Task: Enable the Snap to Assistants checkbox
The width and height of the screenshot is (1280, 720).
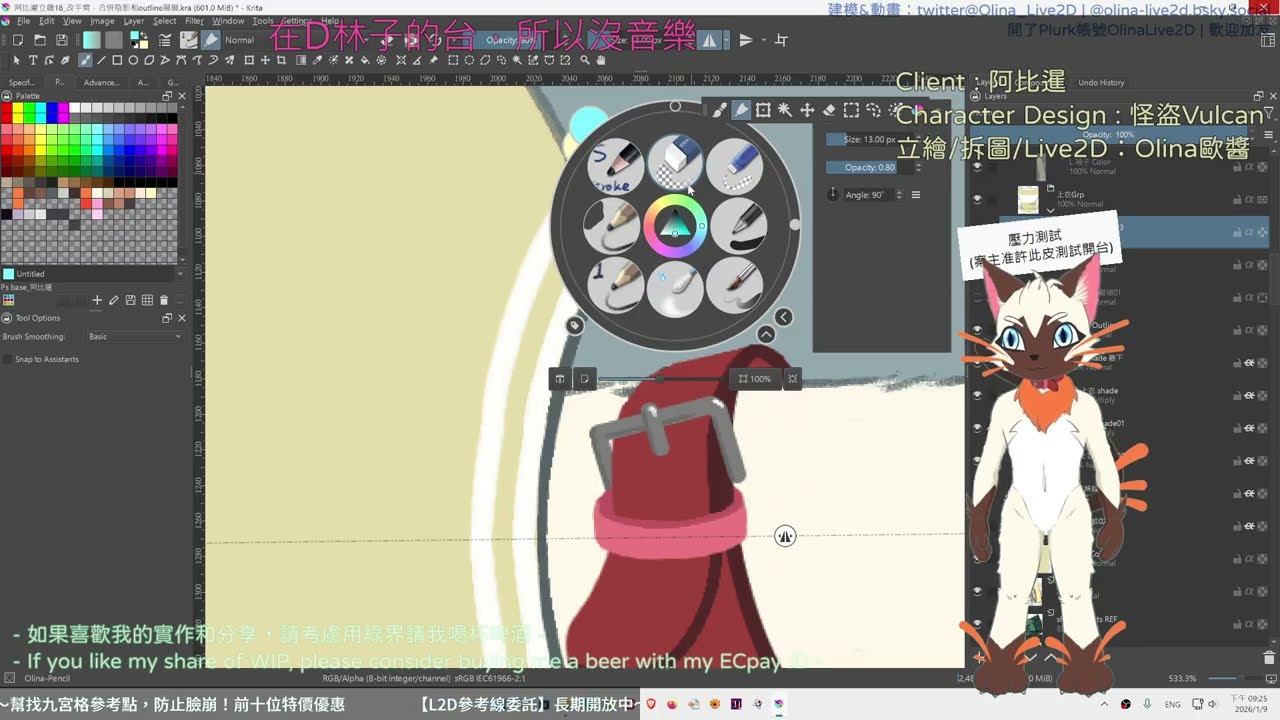Action: point(8,359)
